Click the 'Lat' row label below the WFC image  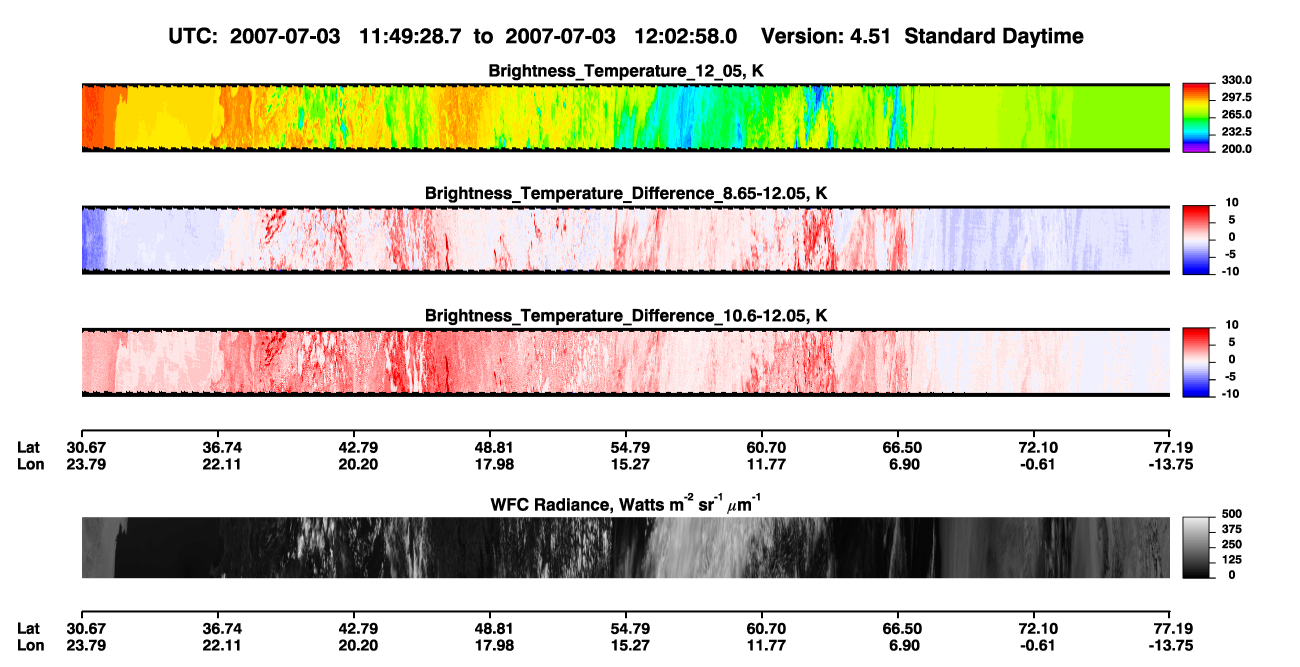point(29,628)
